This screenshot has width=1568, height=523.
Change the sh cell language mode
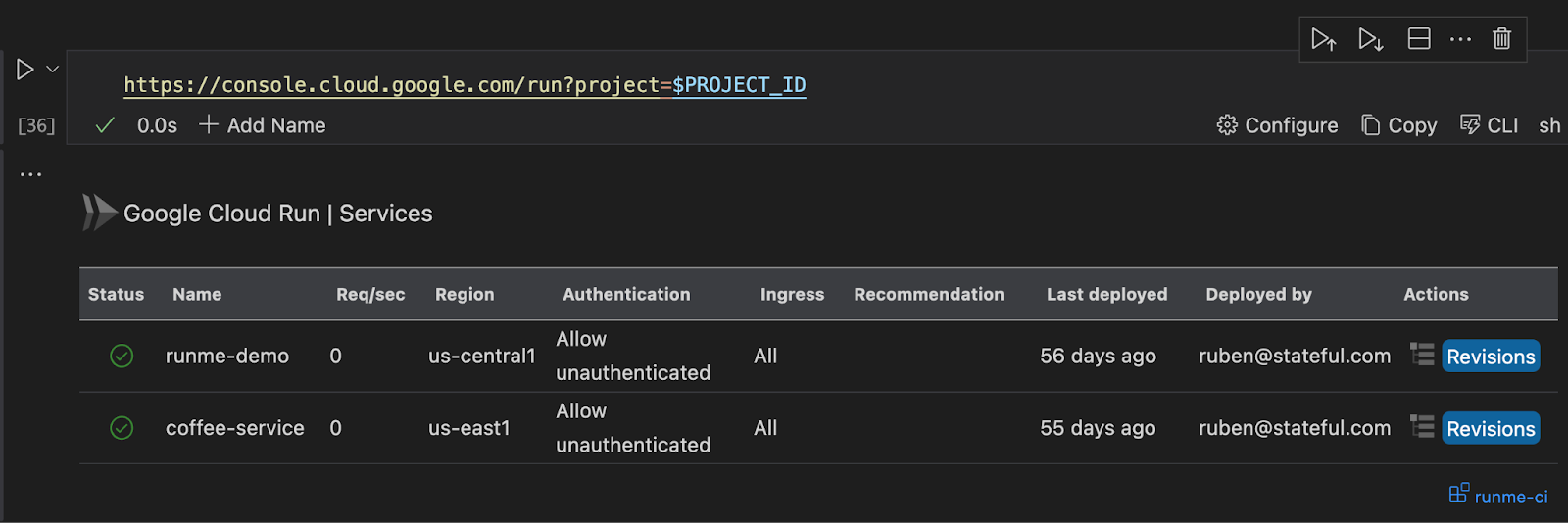[1549, 125]
